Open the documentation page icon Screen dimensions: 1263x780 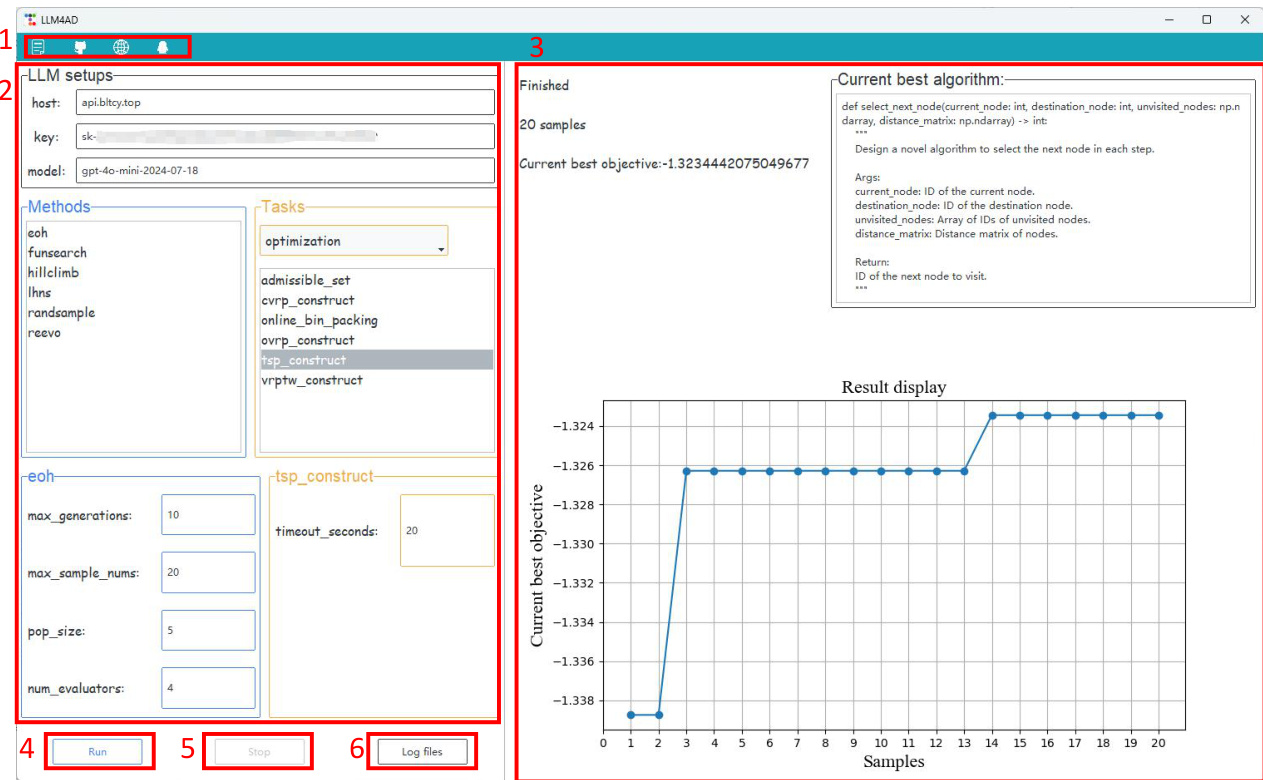38,47
